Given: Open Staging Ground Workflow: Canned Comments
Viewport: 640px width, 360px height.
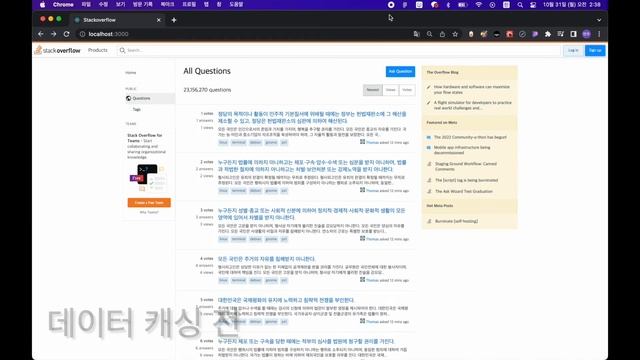Looking at the screenshot, I should tap(466, 166).
